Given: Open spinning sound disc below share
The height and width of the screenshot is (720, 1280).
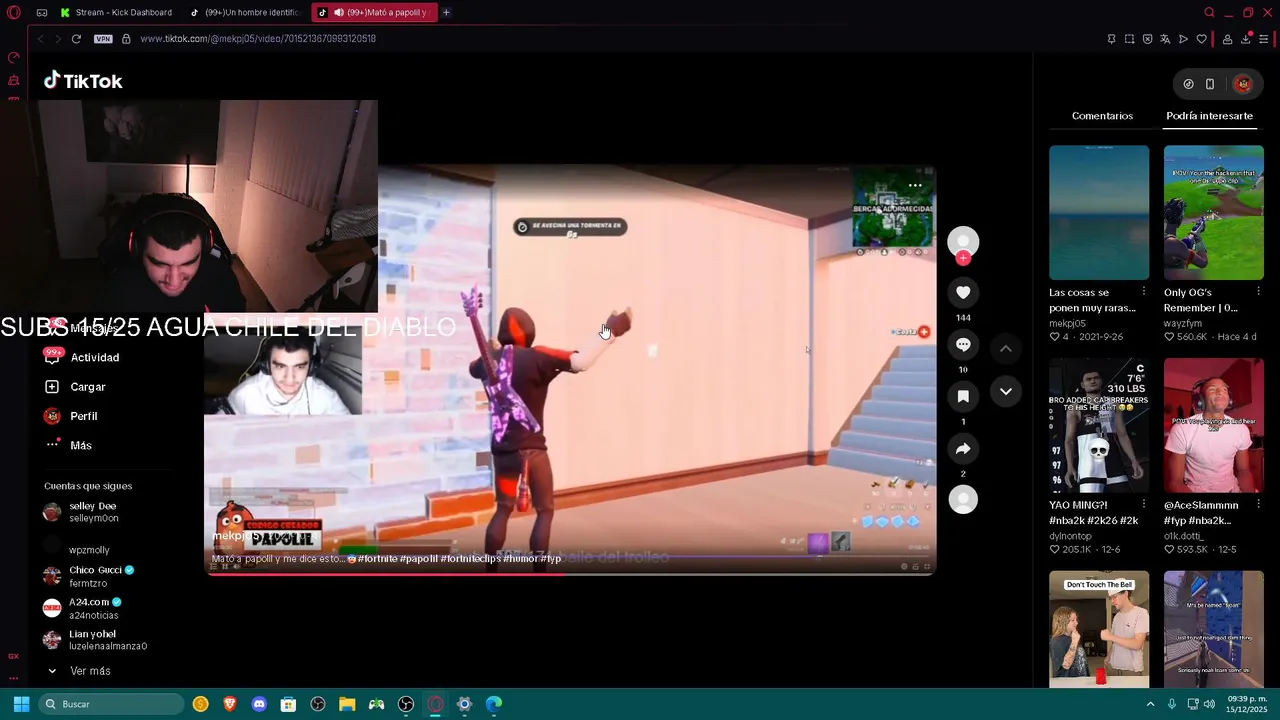Looking at the screenshot, I should point(963,499).
